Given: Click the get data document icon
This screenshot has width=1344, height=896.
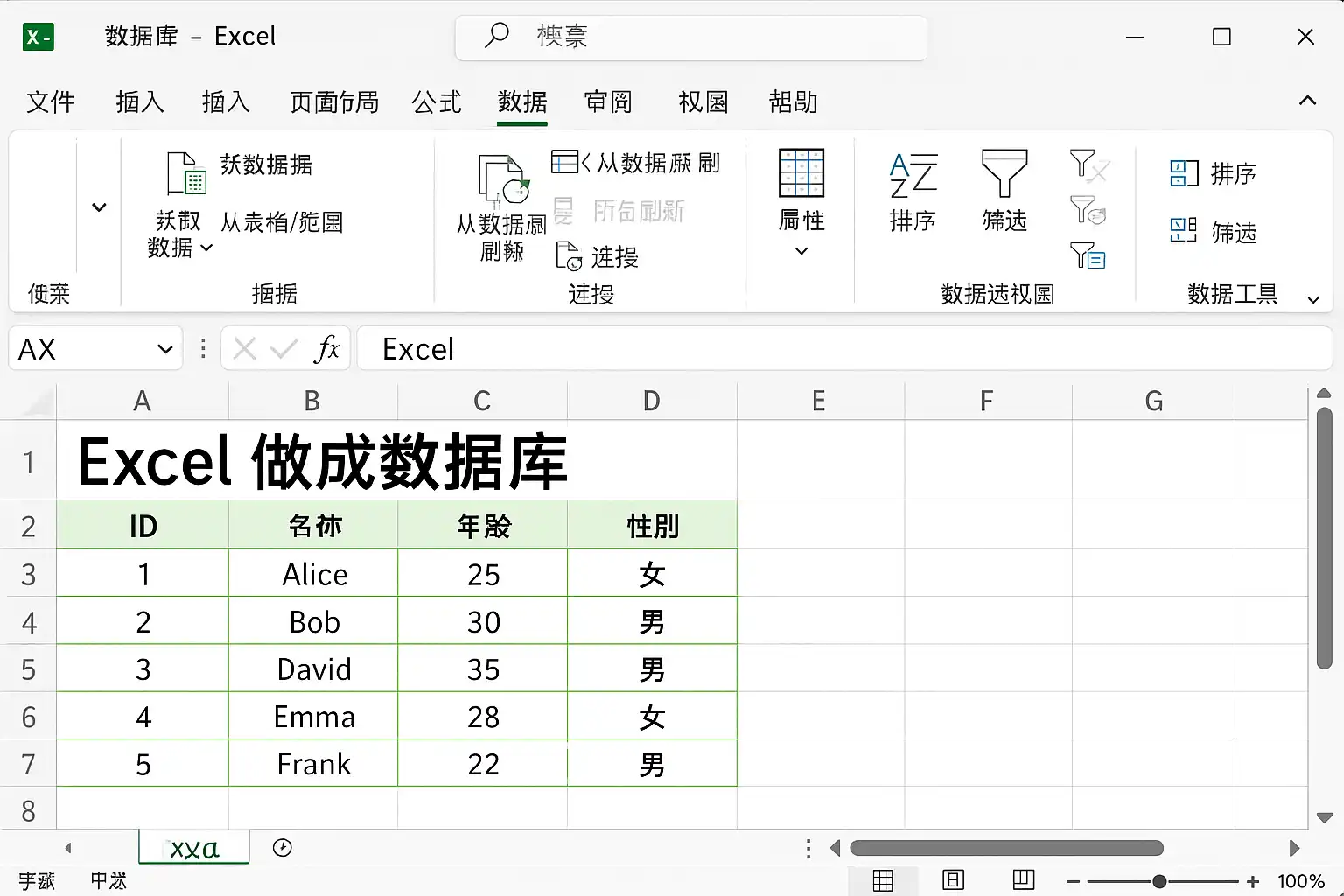Looking at the screenshot, I should pyautogui.click(x=185, y=172).
